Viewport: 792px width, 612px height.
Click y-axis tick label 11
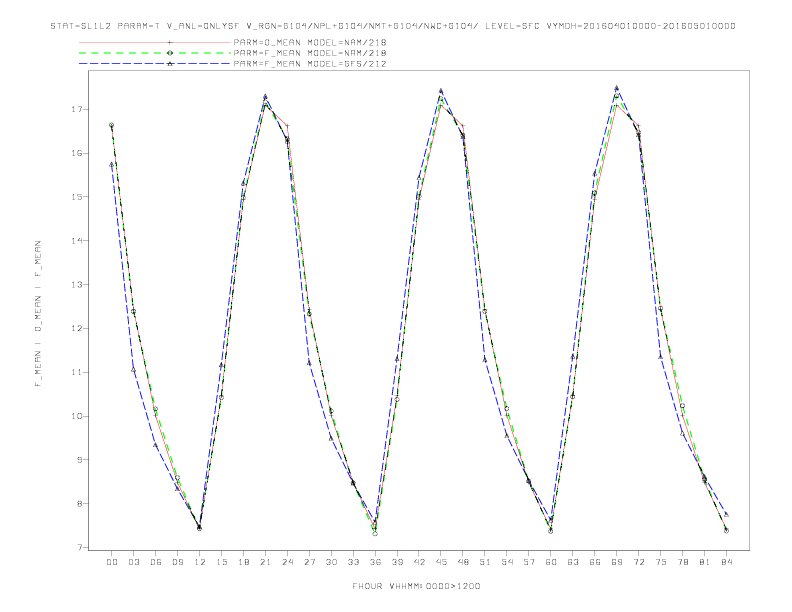point(77,372)
